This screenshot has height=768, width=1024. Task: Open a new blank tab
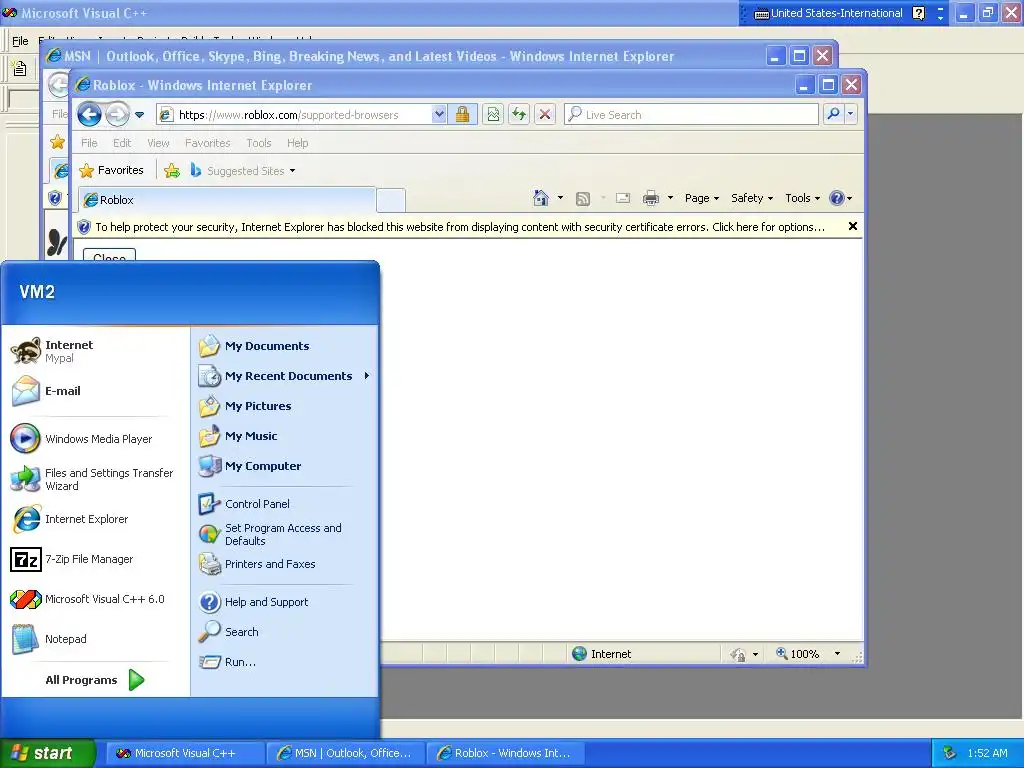(391, 200)
